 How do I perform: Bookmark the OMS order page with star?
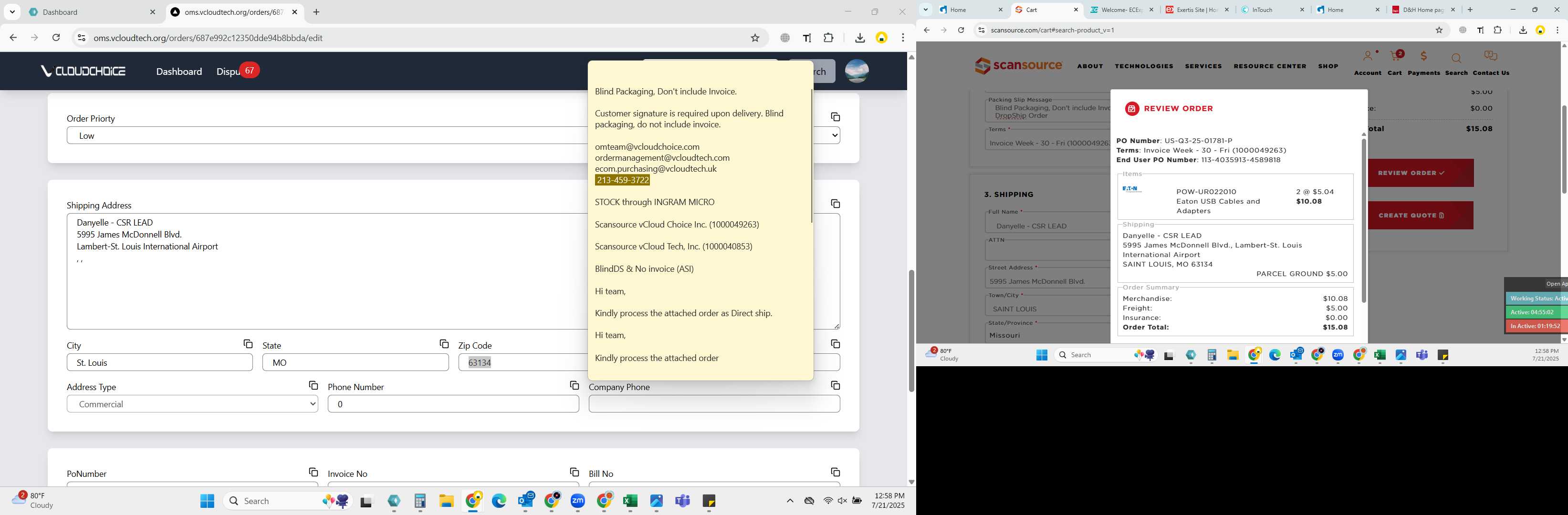click(x=755, y=38)
